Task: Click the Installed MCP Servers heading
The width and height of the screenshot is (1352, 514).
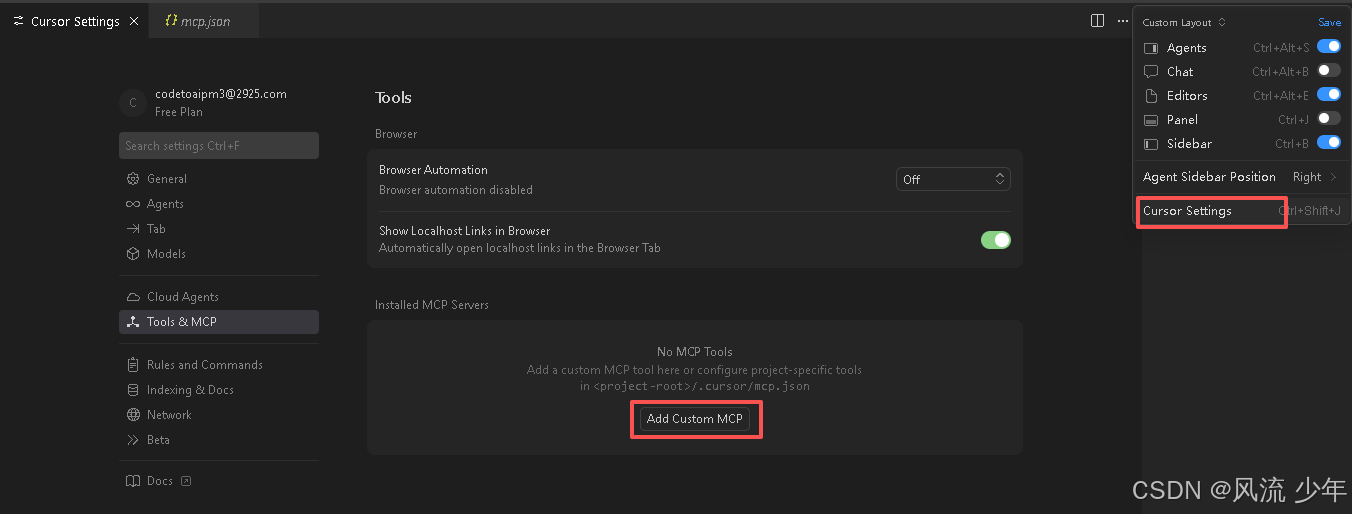Action: tap(432, 305)
